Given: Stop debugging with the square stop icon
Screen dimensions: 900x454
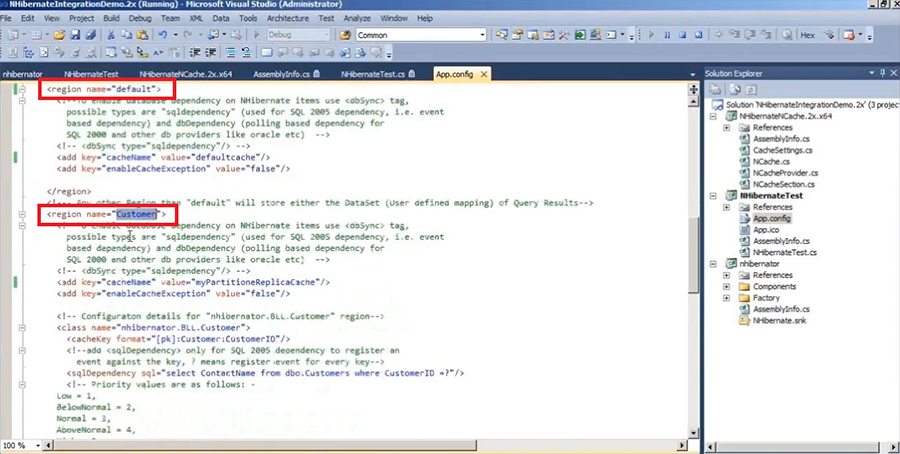Looking at the screenshot, I should 682,35.
